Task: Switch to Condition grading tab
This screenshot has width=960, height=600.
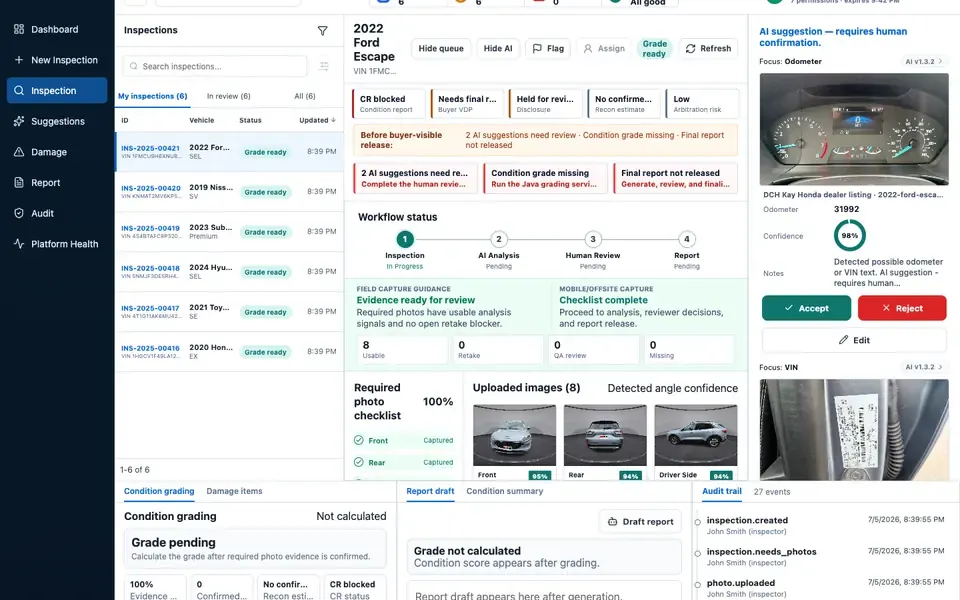Action: 159,491
